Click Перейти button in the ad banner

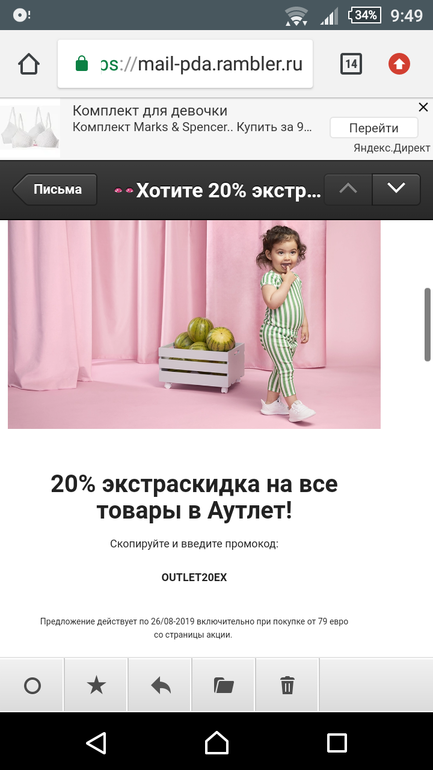(374, 128)
